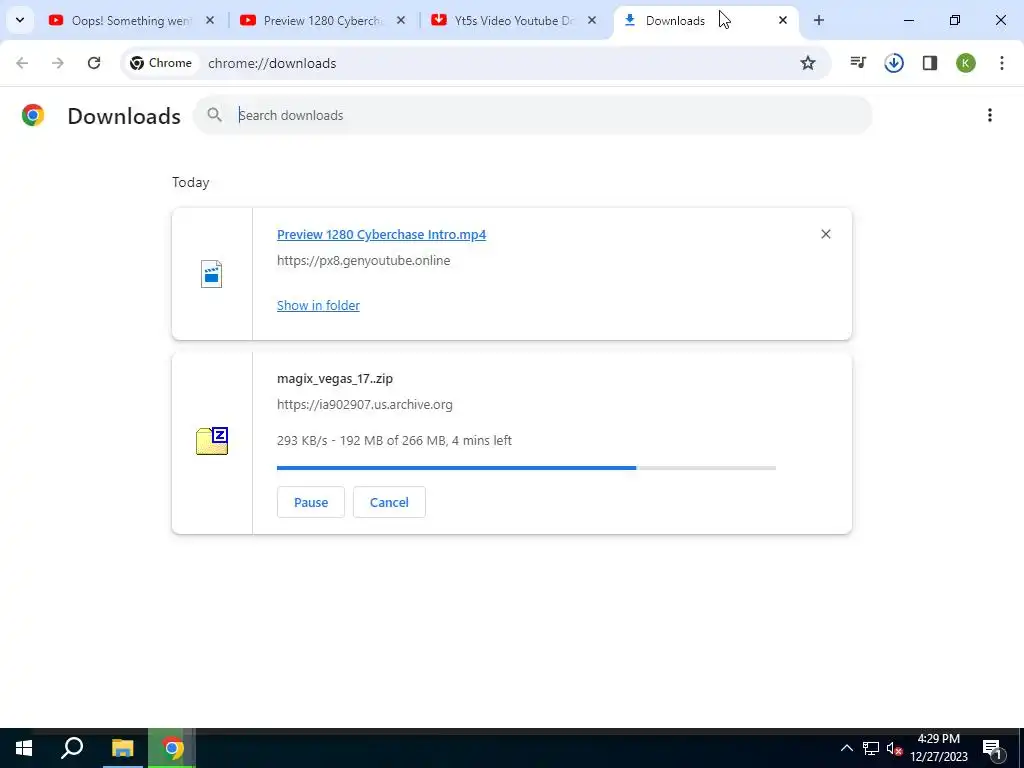Go back with the back arrow

tap(22, 63)
